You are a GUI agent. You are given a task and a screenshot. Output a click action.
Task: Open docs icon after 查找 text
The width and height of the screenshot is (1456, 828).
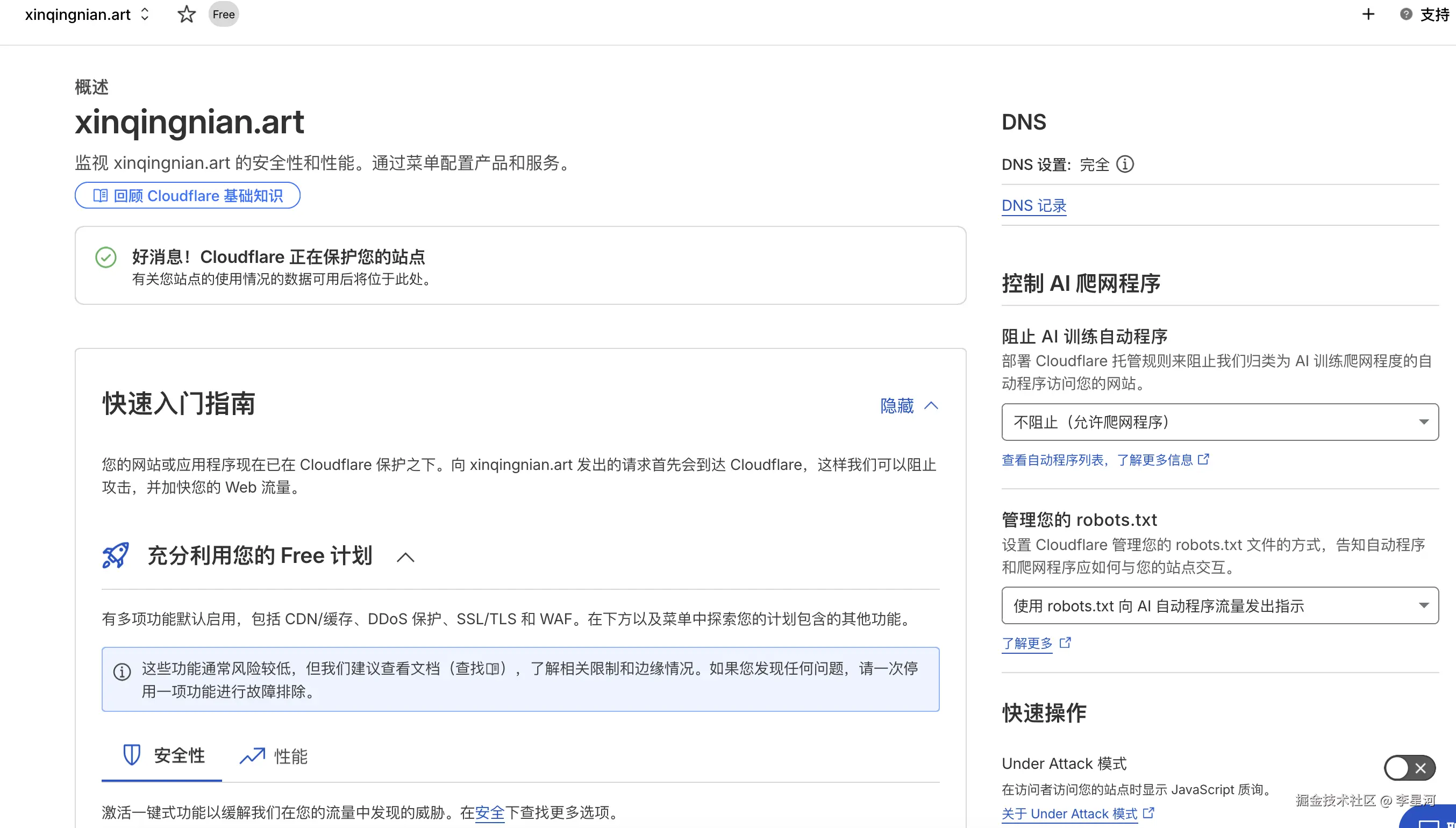coord(493,669)
